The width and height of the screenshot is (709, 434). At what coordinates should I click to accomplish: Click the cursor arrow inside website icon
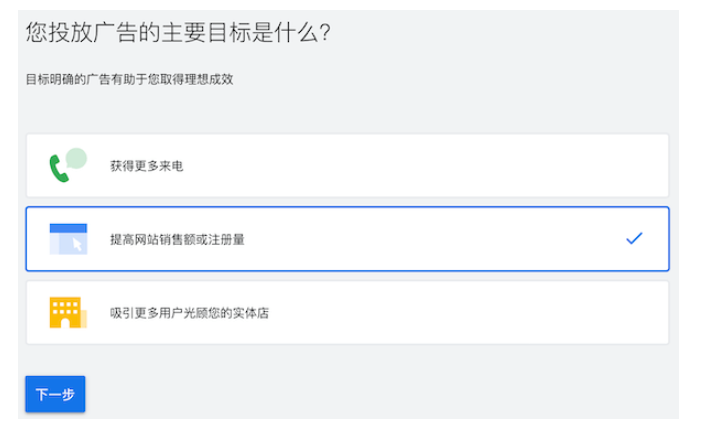(x=78, y=244)
